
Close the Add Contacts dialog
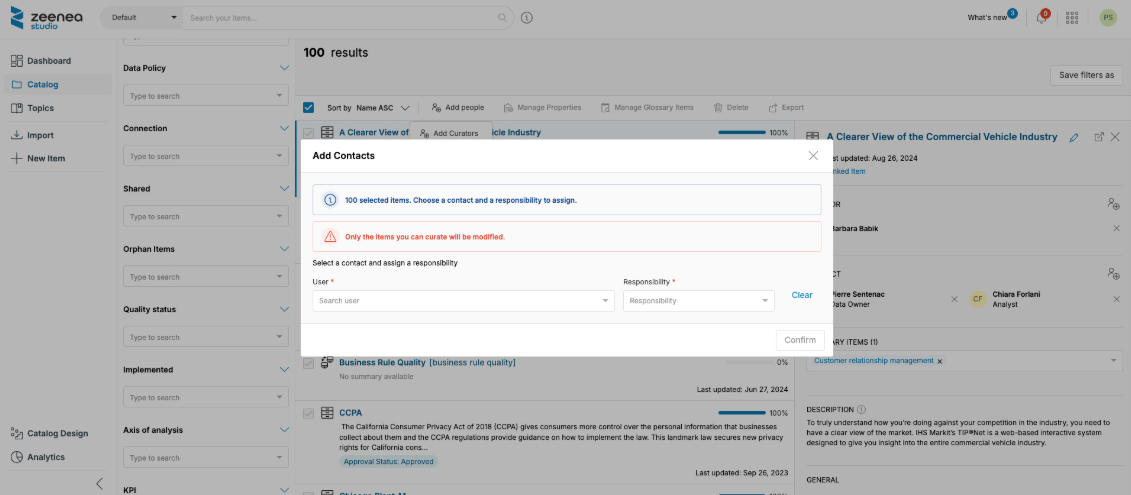pyautogui.click(x=813, y=156)
